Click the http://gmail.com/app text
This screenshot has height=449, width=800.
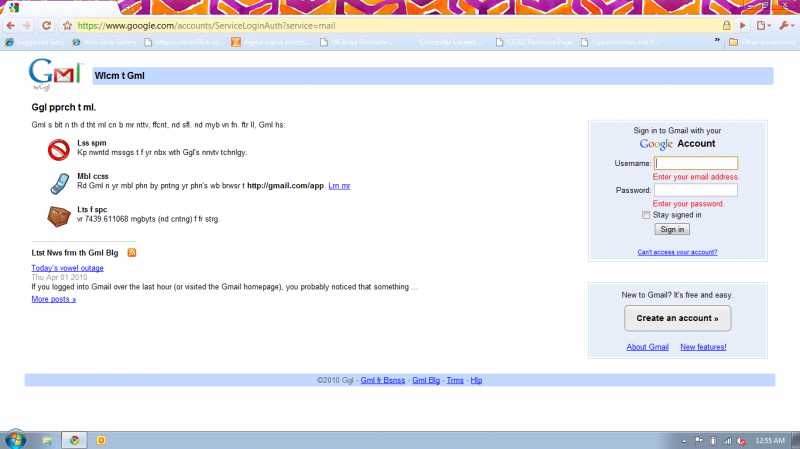pyautogui.click(x=285, y=186)
